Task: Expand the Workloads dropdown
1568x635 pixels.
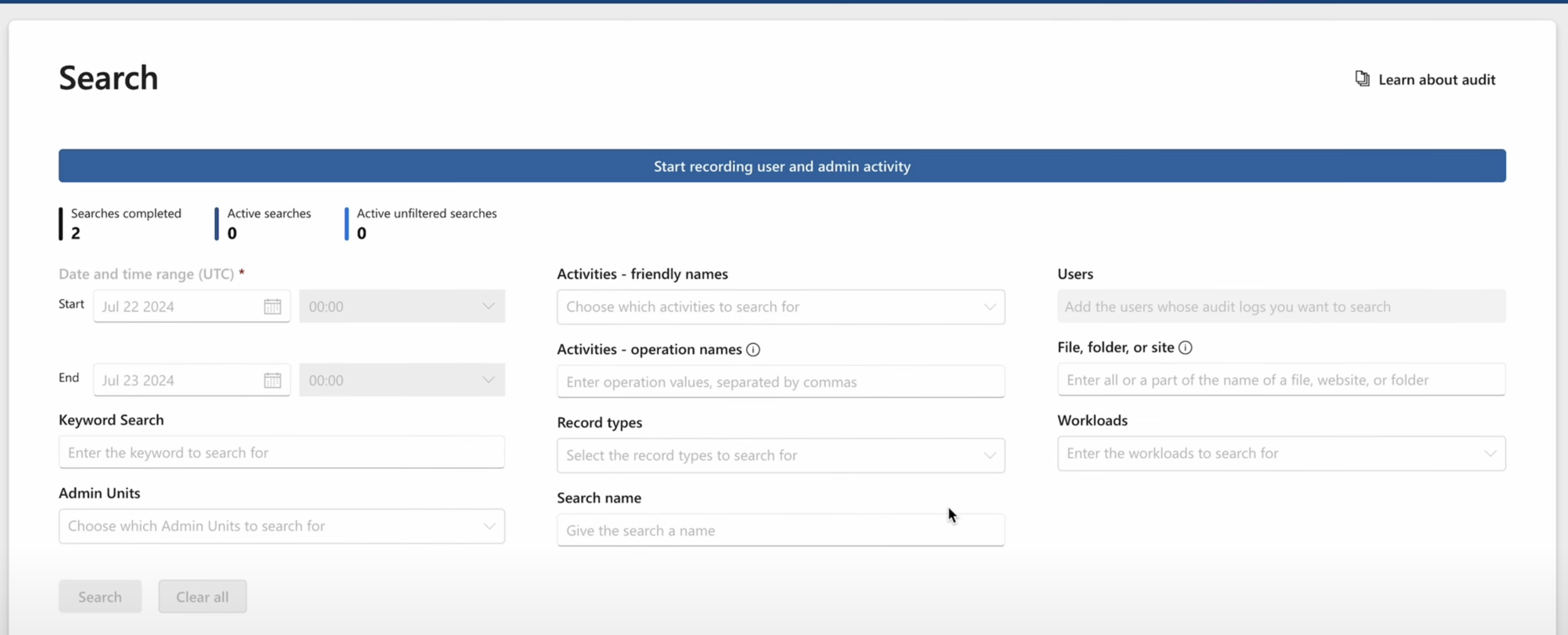Action: (x=1281, y=454)
